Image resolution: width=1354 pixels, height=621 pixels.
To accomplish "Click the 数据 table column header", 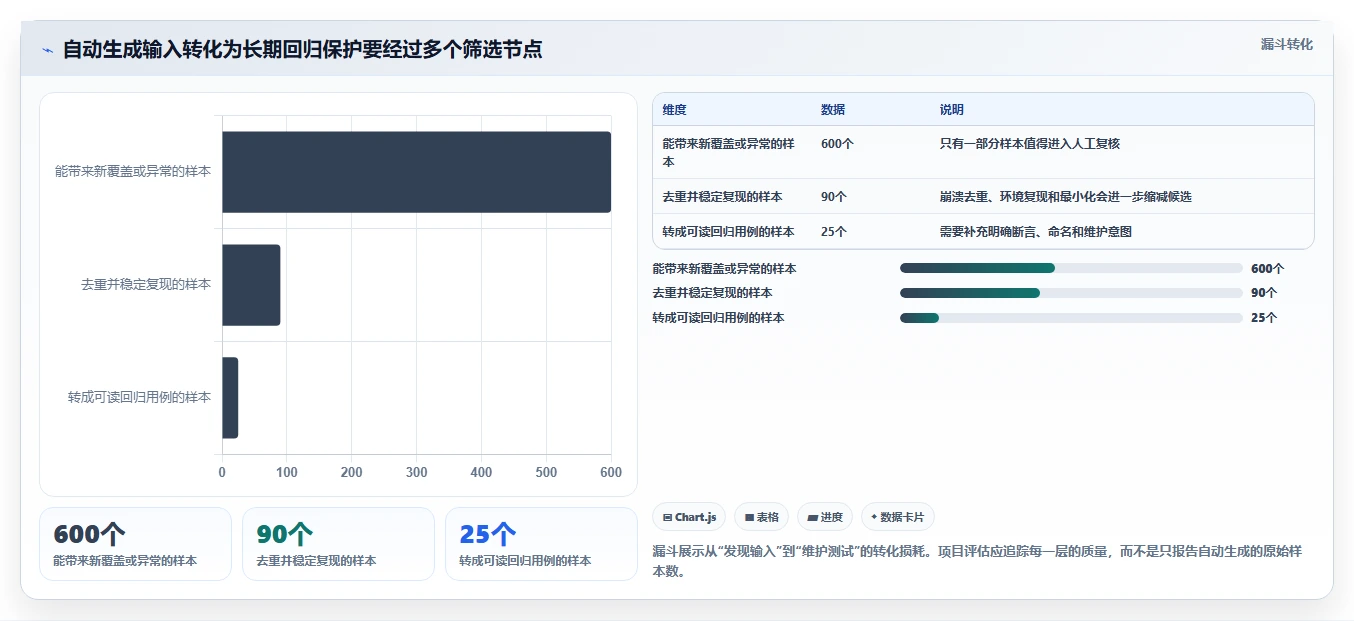I will pyautogui.click(x=833, y=110).
